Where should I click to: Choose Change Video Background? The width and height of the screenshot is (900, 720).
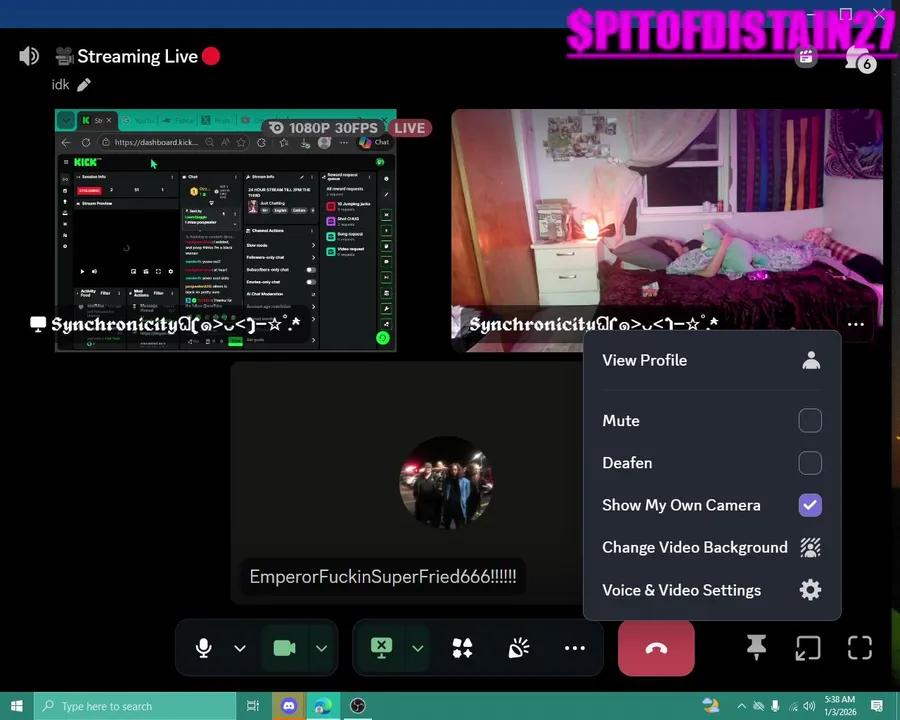(711, 547)
